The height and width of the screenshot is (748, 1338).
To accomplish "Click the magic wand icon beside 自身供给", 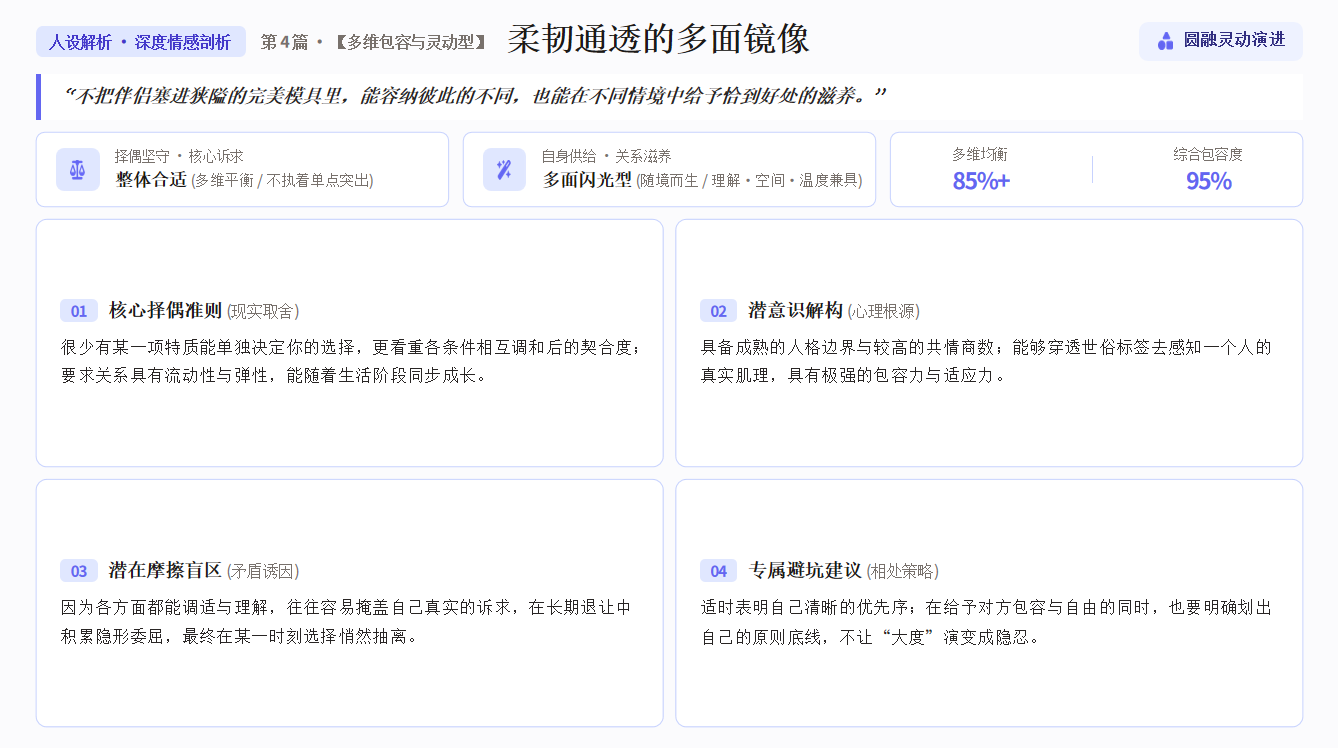I will click(504, 169).
